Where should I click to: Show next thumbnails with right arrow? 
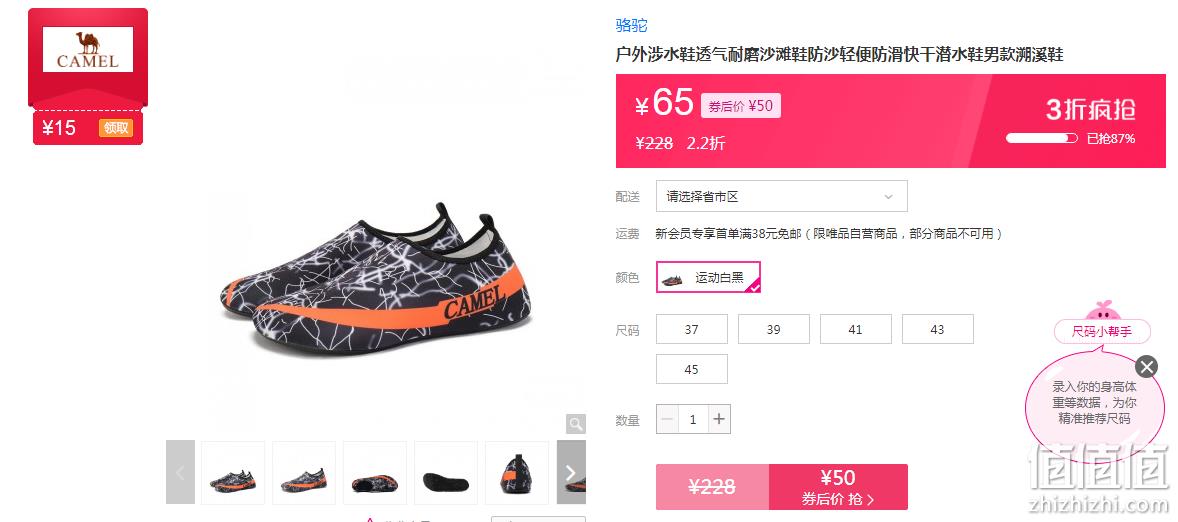pyautogui.click(x=570, y=472)
